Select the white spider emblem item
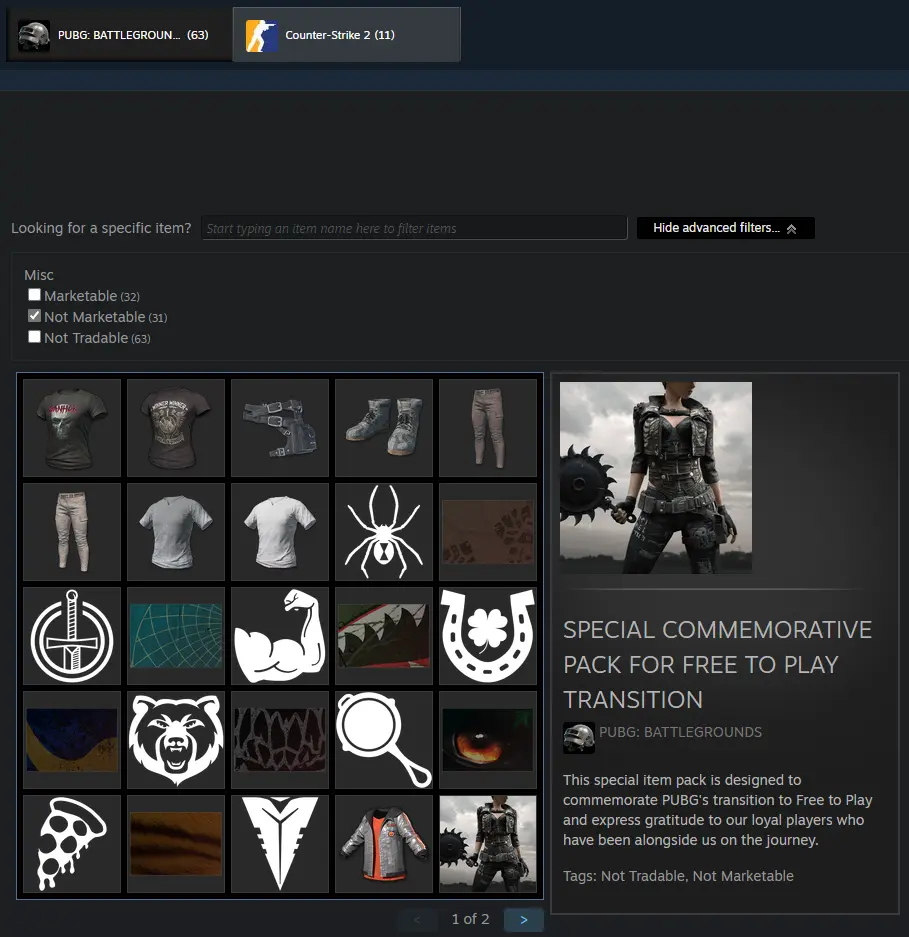The image size is (909, 937). coord(384,532)
